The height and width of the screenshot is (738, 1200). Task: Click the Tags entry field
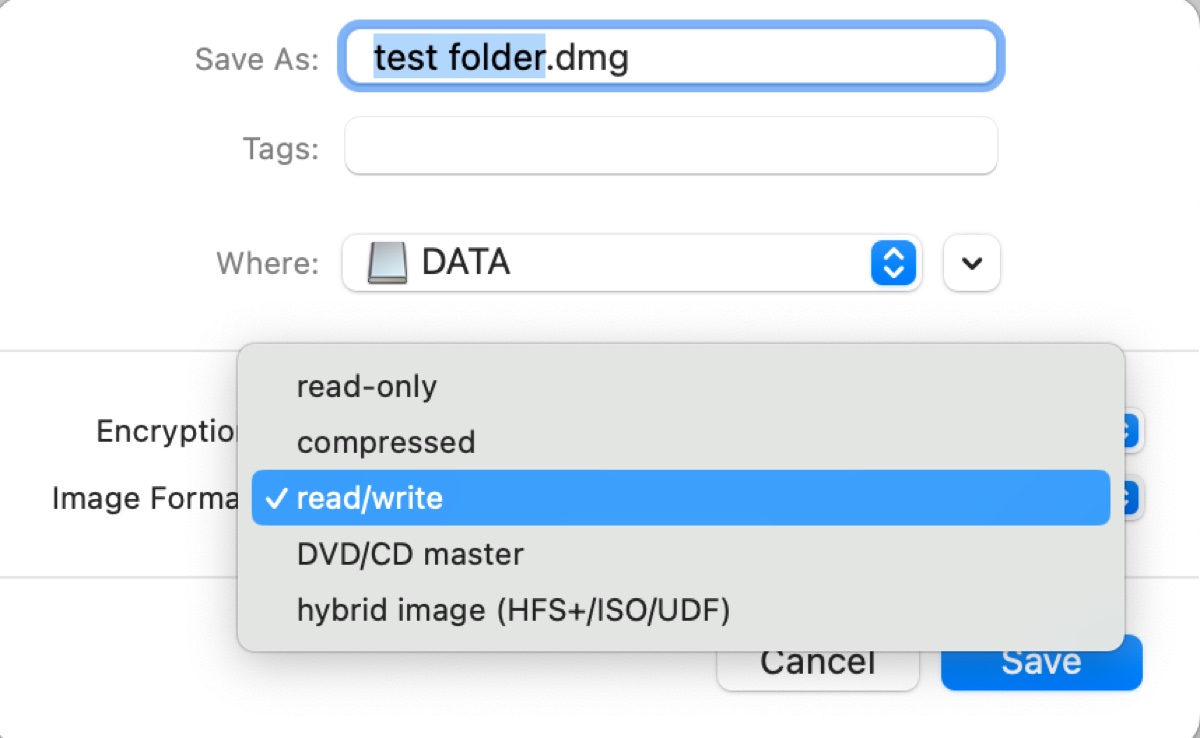[670, 145]
